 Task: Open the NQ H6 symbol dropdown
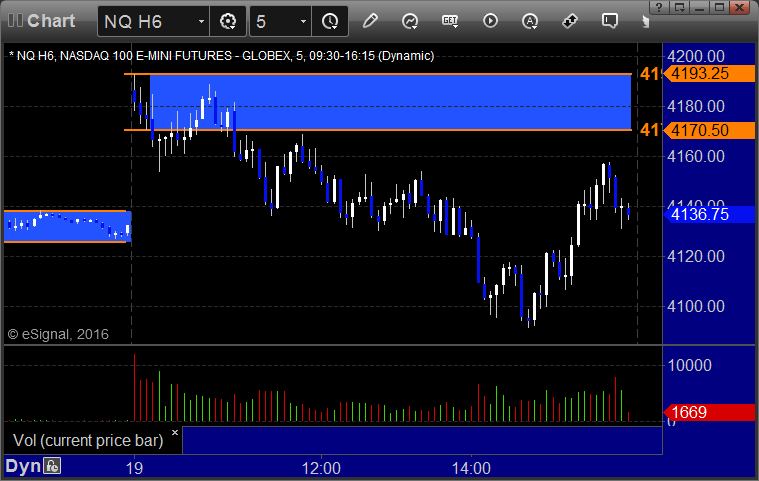pyautogui.click(x=201, y=22)
